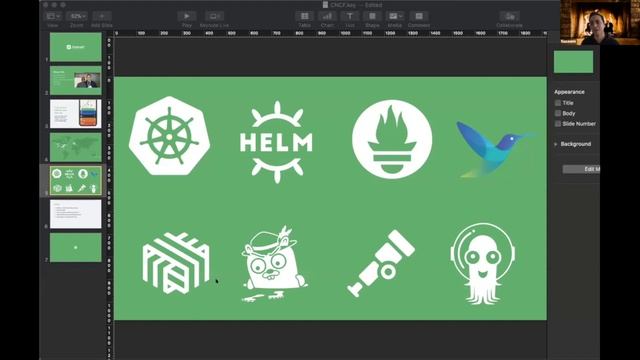Viewport: 640px width, 360px height.
Task: Enable the Slide Number checkbox
Action: [558, 123]
